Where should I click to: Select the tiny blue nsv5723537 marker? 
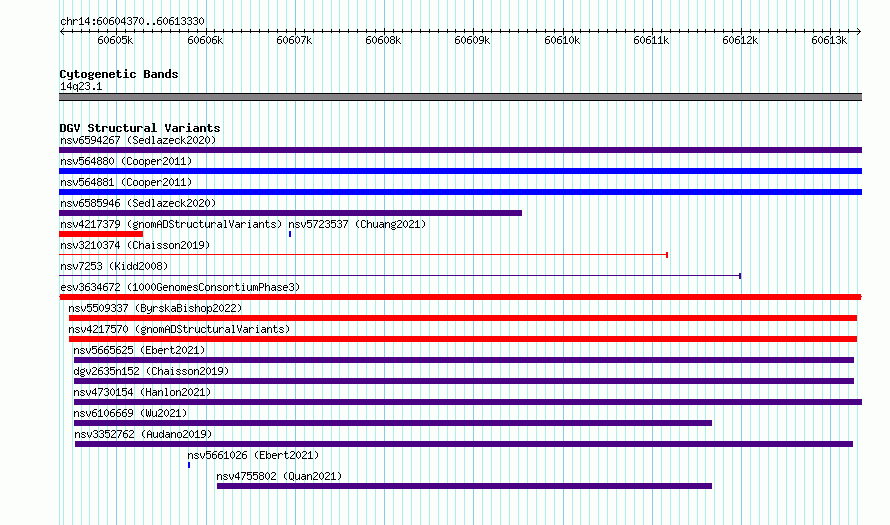coord(290,234)
